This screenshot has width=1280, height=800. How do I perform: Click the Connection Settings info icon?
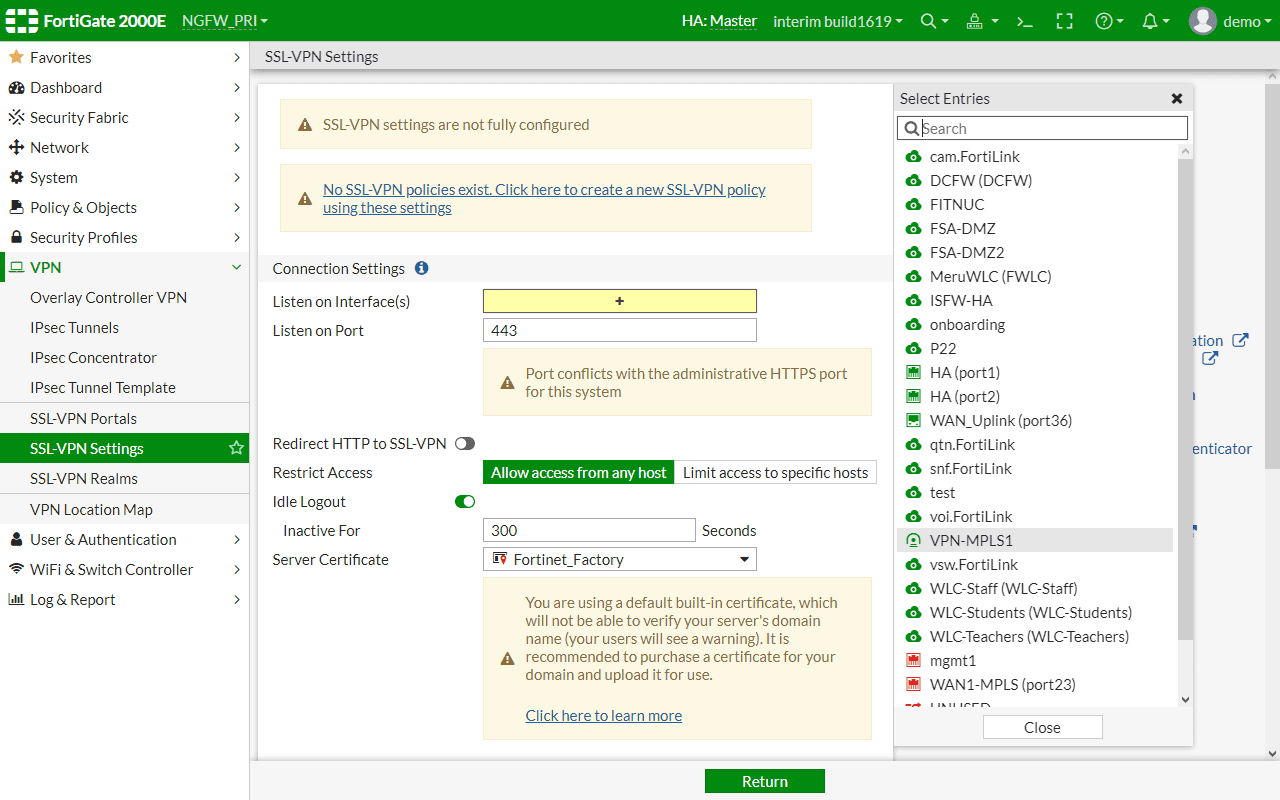click(x=421, y=268)
